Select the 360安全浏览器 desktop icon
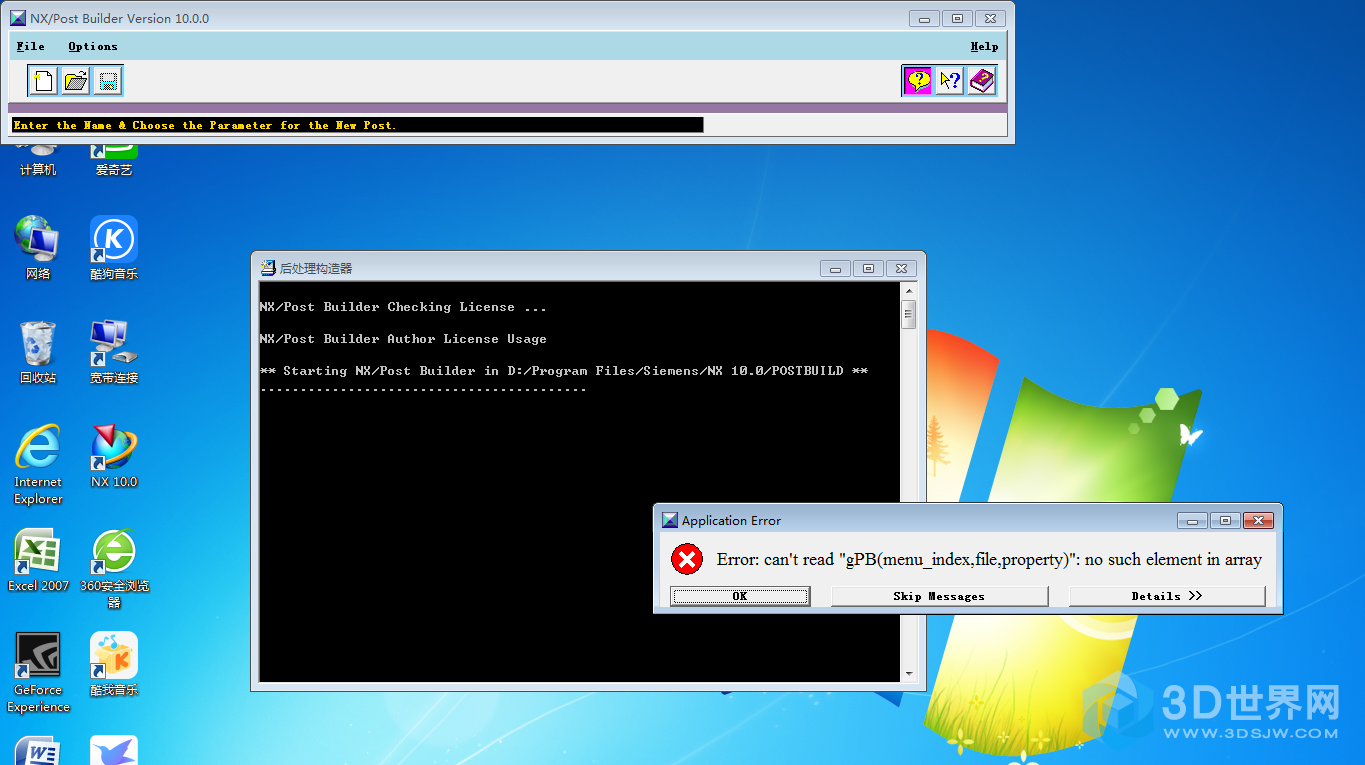Screen dimensions: 1365x765 pyautogui.click(x=114, y=568)
